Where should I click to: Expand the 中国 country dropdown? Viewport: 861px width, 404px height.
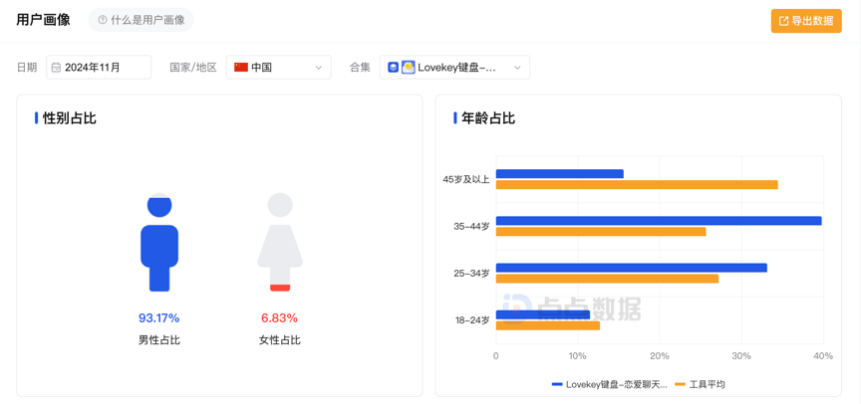pos(279,68)
